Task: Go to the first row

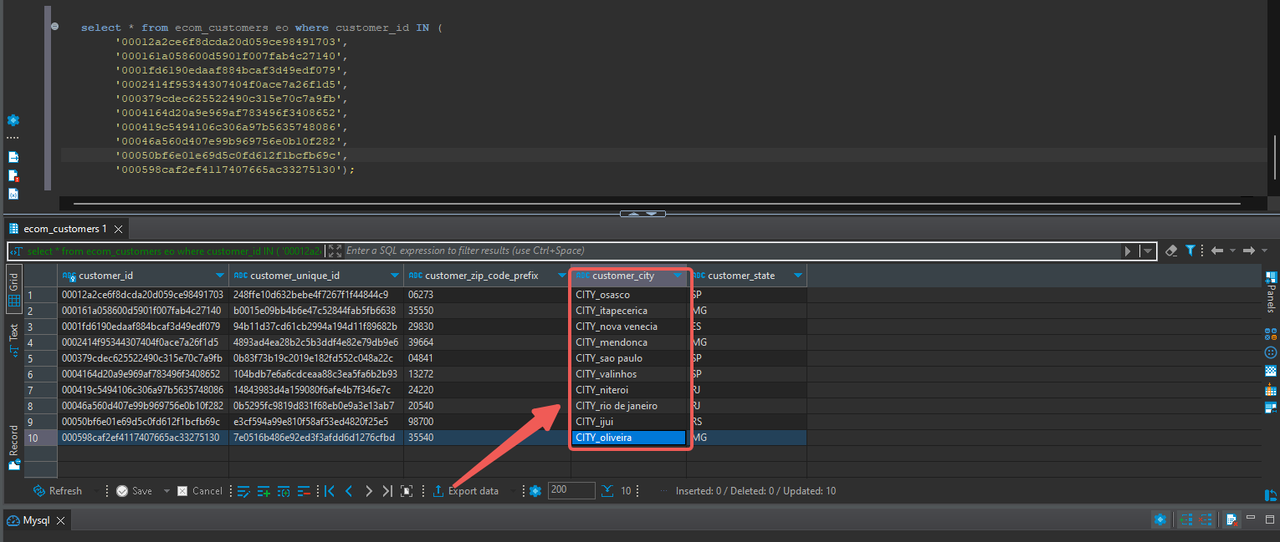Action: click(x=329, y=491)
